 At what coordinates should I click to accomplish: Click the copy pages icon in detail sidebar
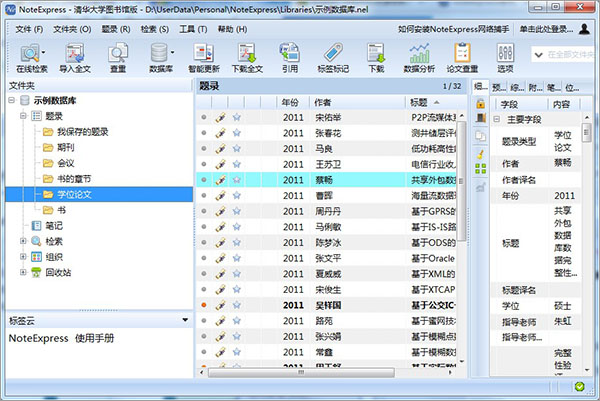pyautogui.click(x=481, y=136)
